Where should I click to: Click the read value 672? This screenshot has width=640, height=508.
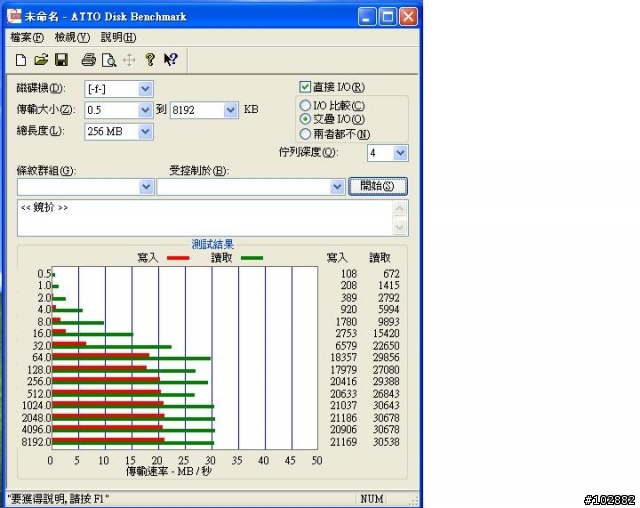coord(391,274)
